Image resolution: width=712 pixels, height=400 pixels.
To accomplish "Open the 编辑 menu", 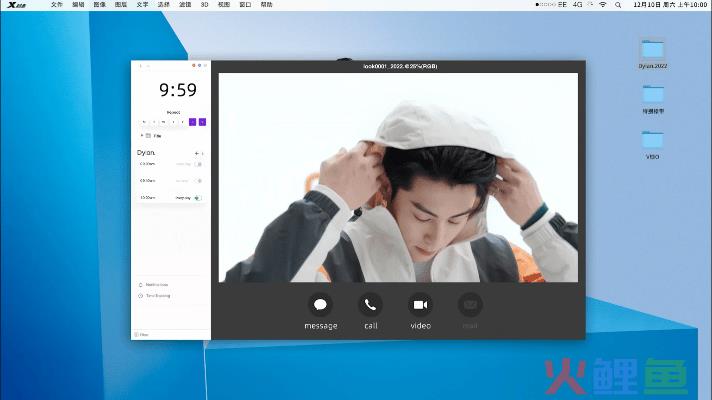I will [78, 5].
